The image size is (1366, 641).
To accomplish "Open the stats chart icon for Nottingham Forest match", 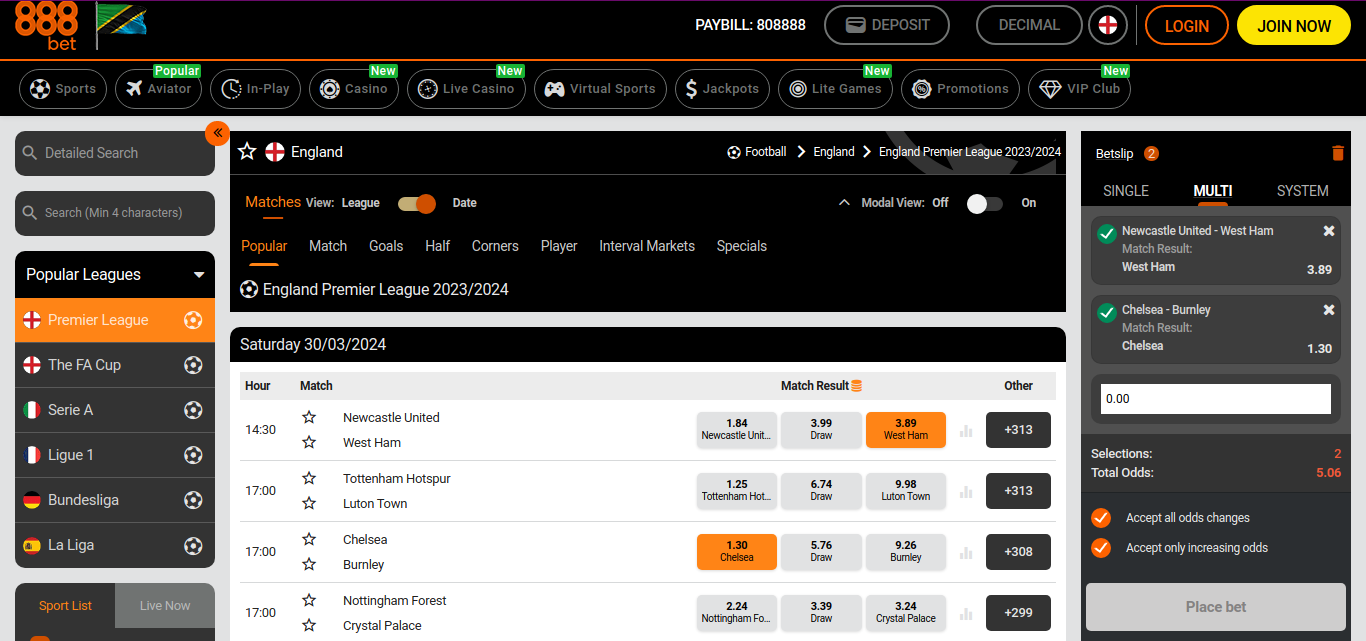I will [966, 614].
